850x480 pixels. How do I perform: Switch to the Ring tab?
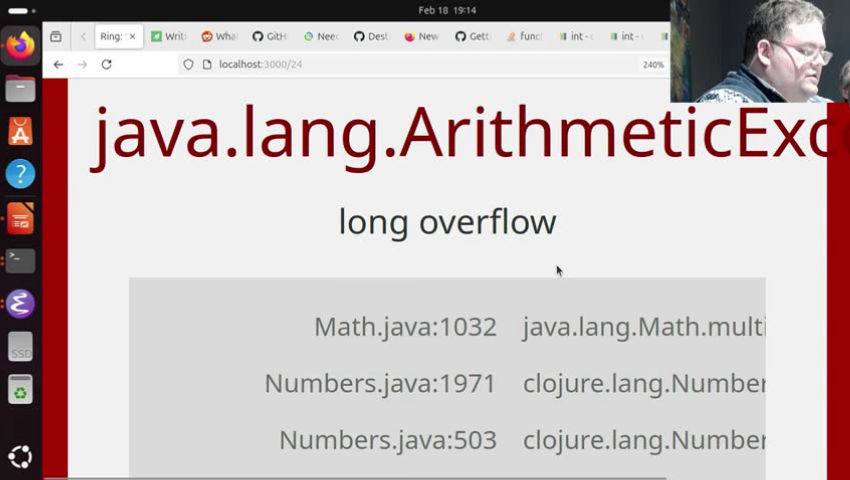point(119,36)
